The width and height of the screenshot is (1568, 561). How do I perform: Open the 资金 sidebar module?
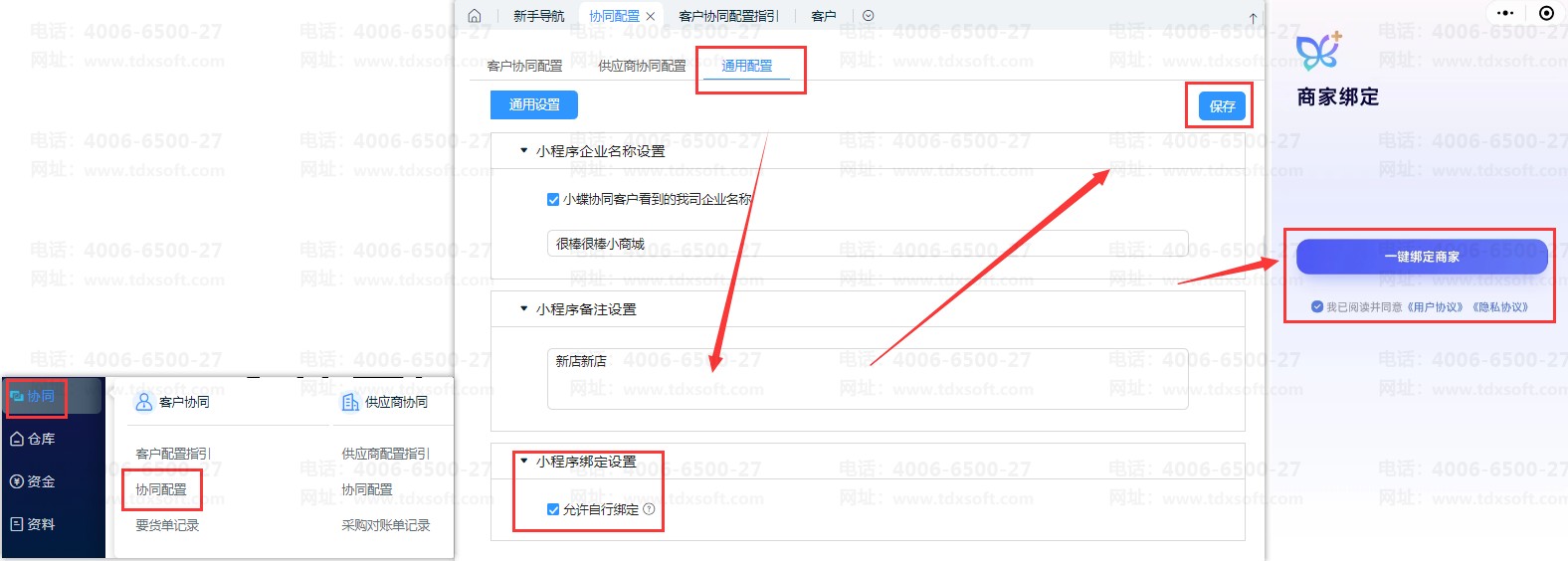[x=34, y=481]
